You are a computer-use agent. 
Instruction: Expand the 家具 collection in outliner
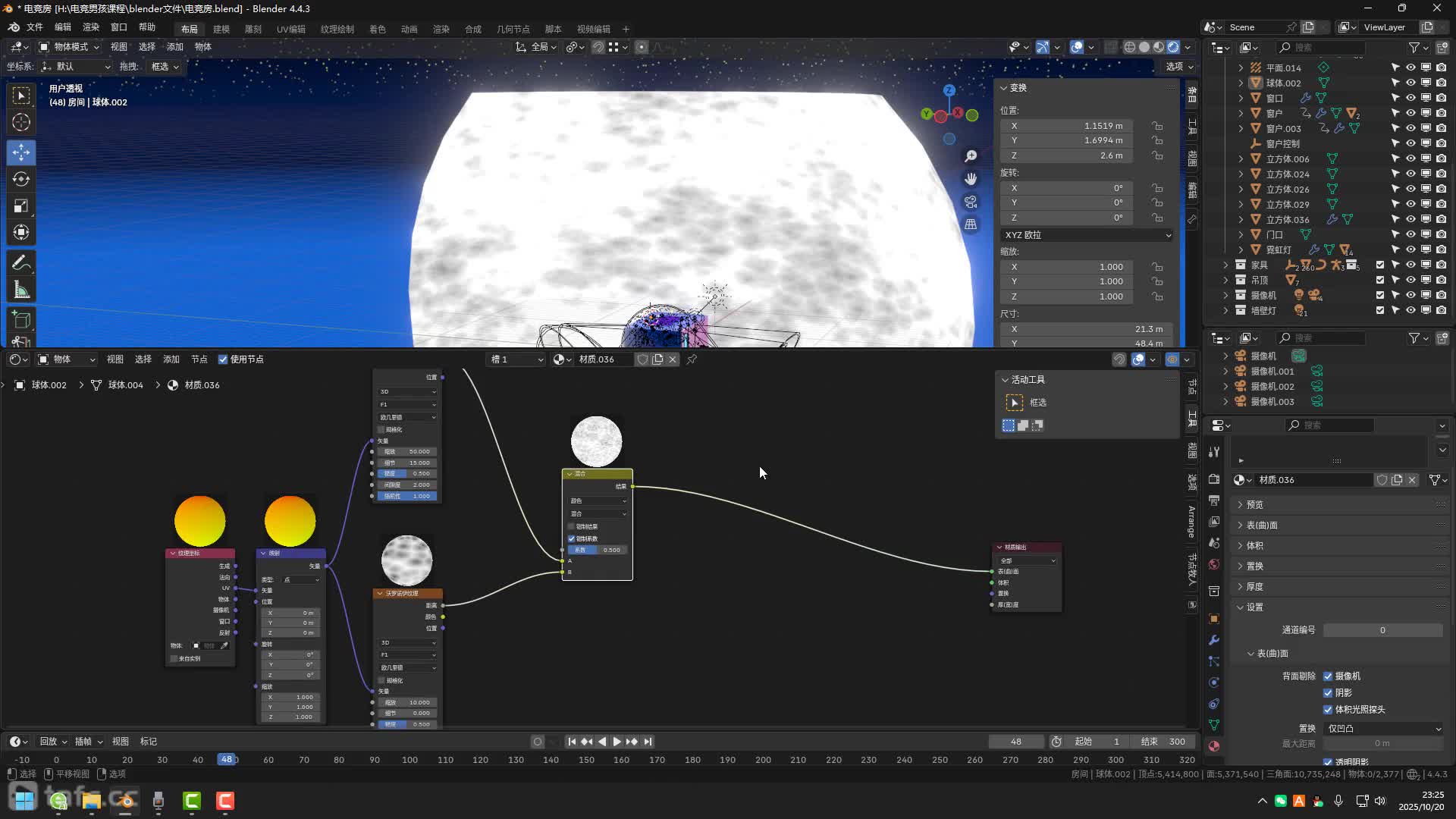pyautogui.click(x=1225, y=265)
